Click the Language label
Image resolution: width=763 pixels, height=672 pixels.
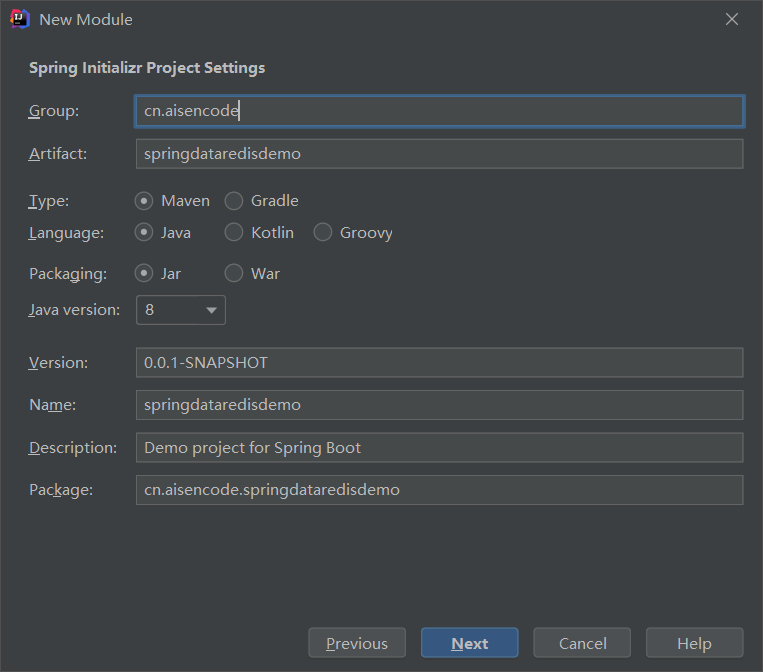click(x=66, y=233)
